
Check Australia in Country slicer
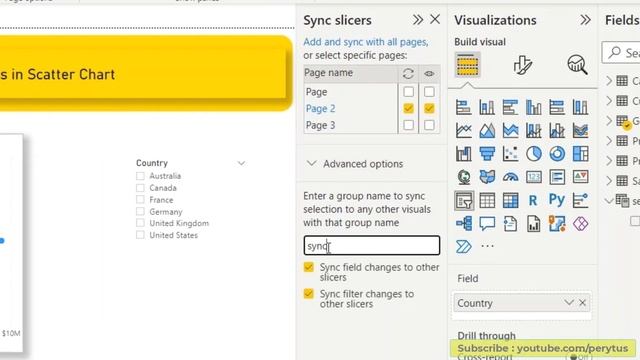tap(140, 176)
